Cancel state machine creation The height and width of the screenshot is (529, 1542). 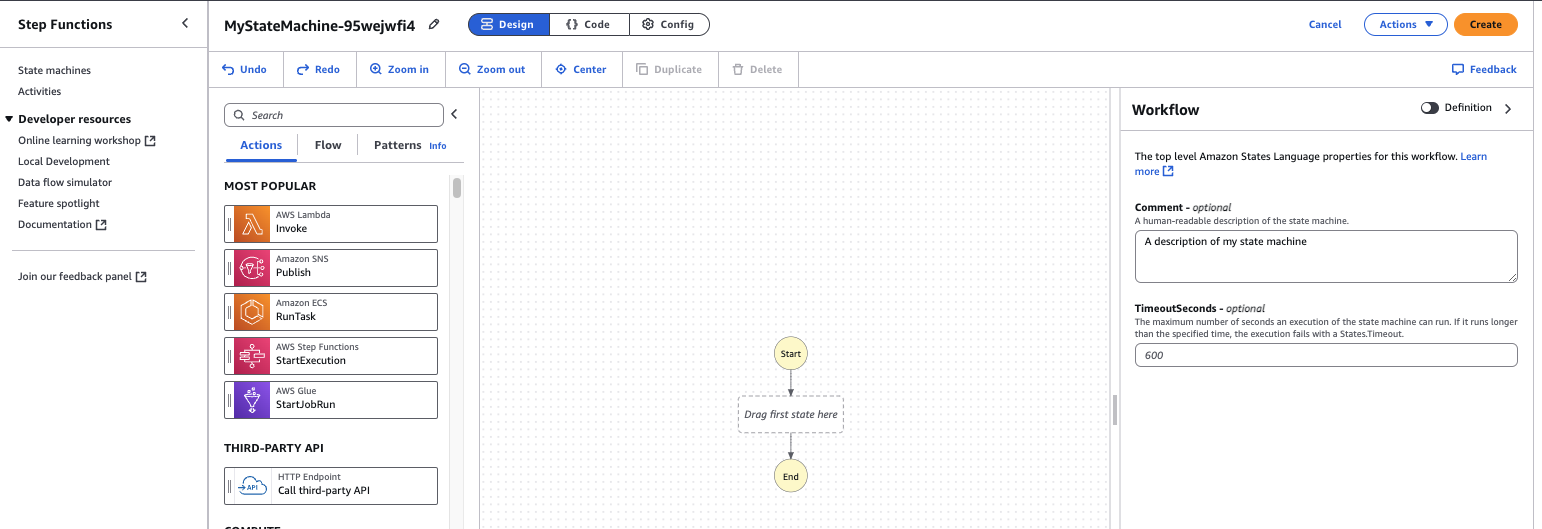pos(1325,24)
